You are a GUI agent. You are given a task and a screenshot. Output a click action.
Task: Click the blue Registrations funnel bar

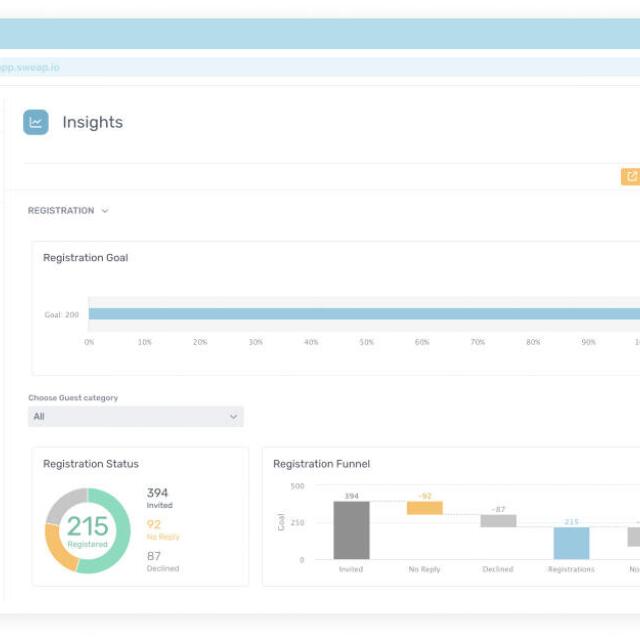(571, 543)
